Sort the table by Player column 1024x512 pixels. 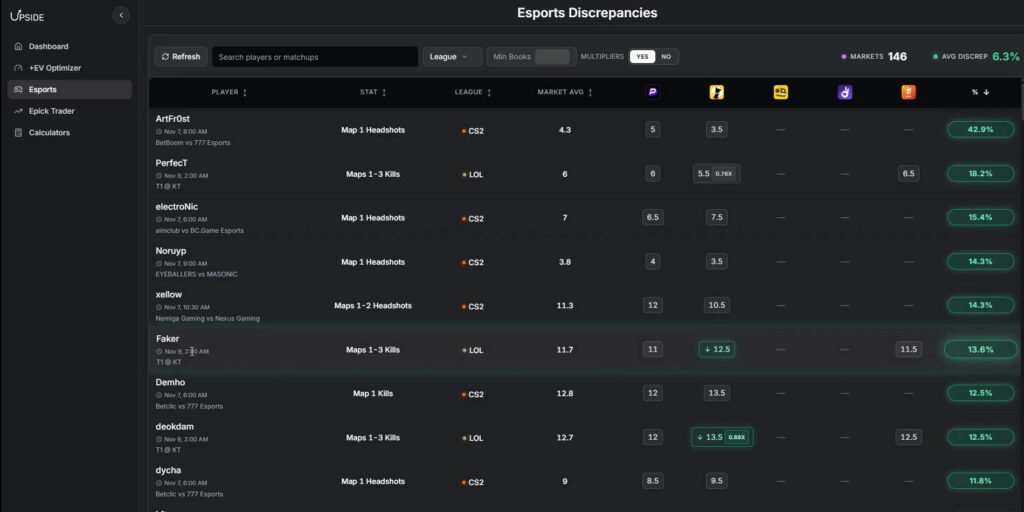(229, 92)
